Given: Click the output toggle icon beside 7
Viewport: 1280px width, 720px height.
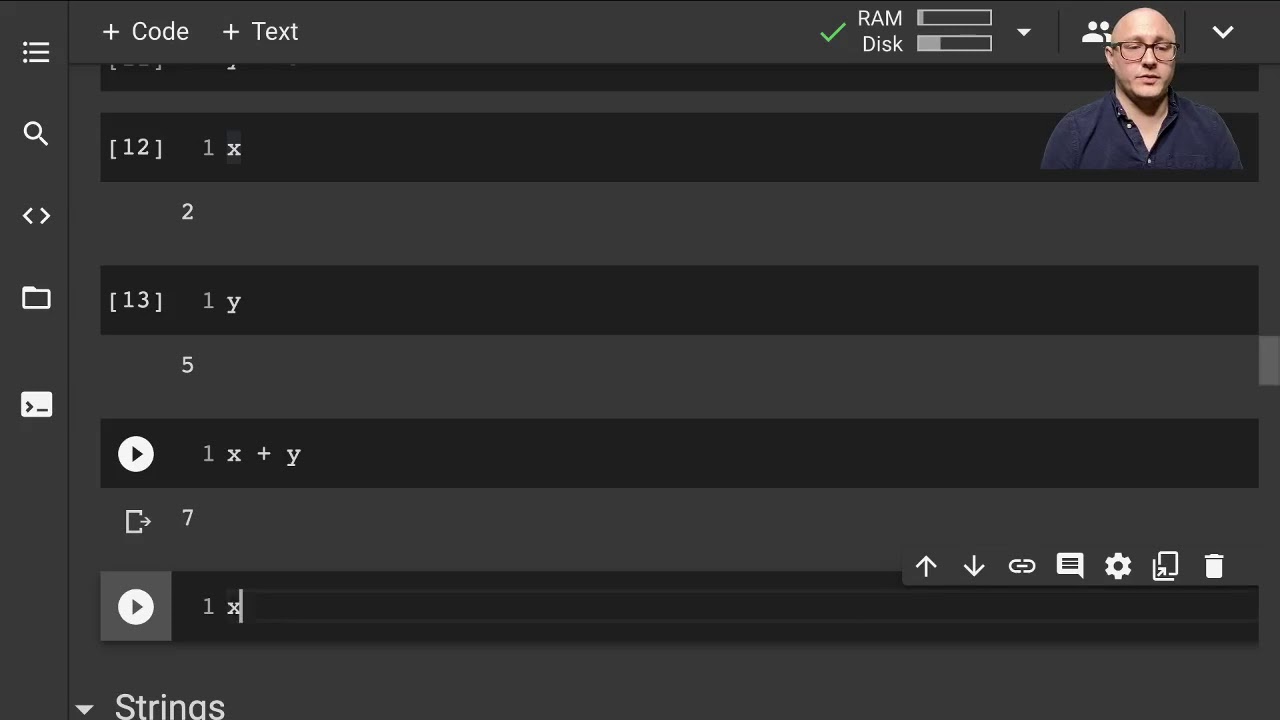Looking at the screenshot, I should pyautogui.click(x=138, y=521).
